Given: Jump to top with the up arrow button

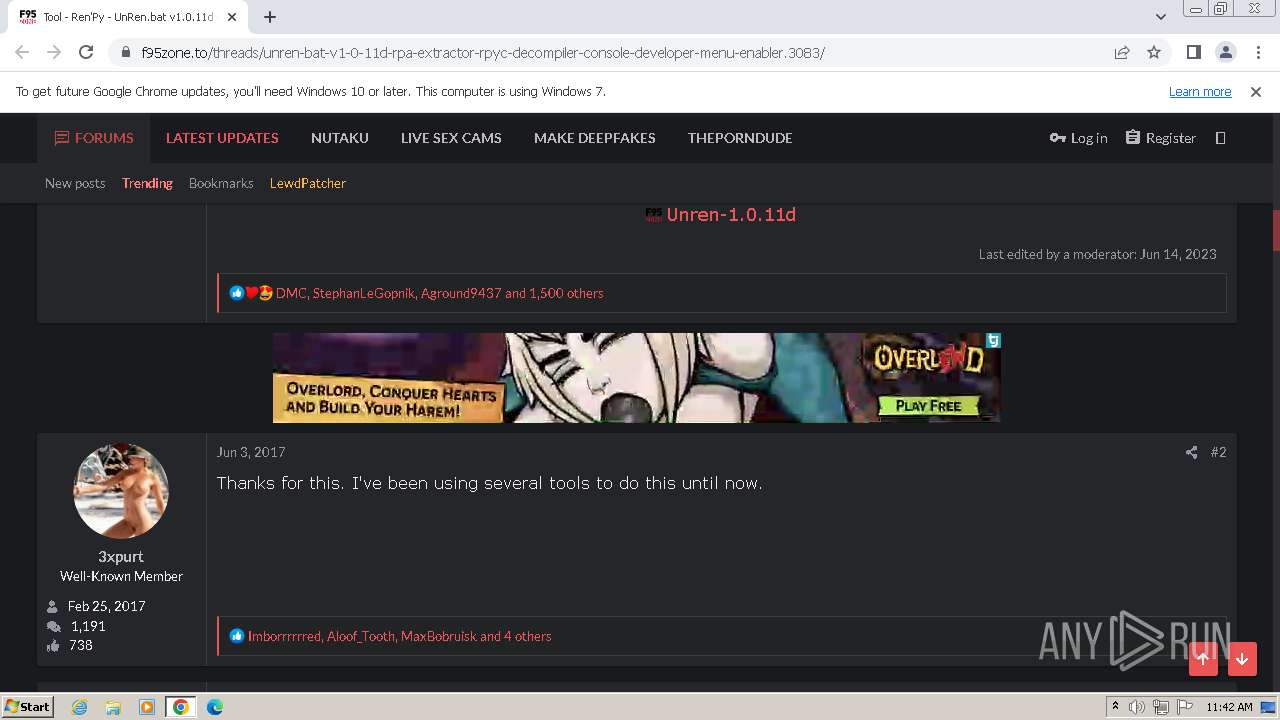Looking at the screenshot, I should coord(1203,658).
